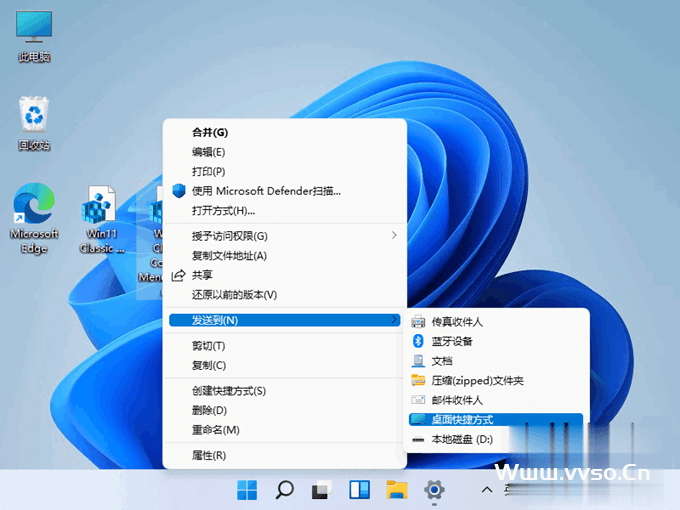This screenshot has width=680, height=510.
Task: Select 桌面快捷方式 in the send-to submenu
Action: pyautogui.click(x=496, y=419)
